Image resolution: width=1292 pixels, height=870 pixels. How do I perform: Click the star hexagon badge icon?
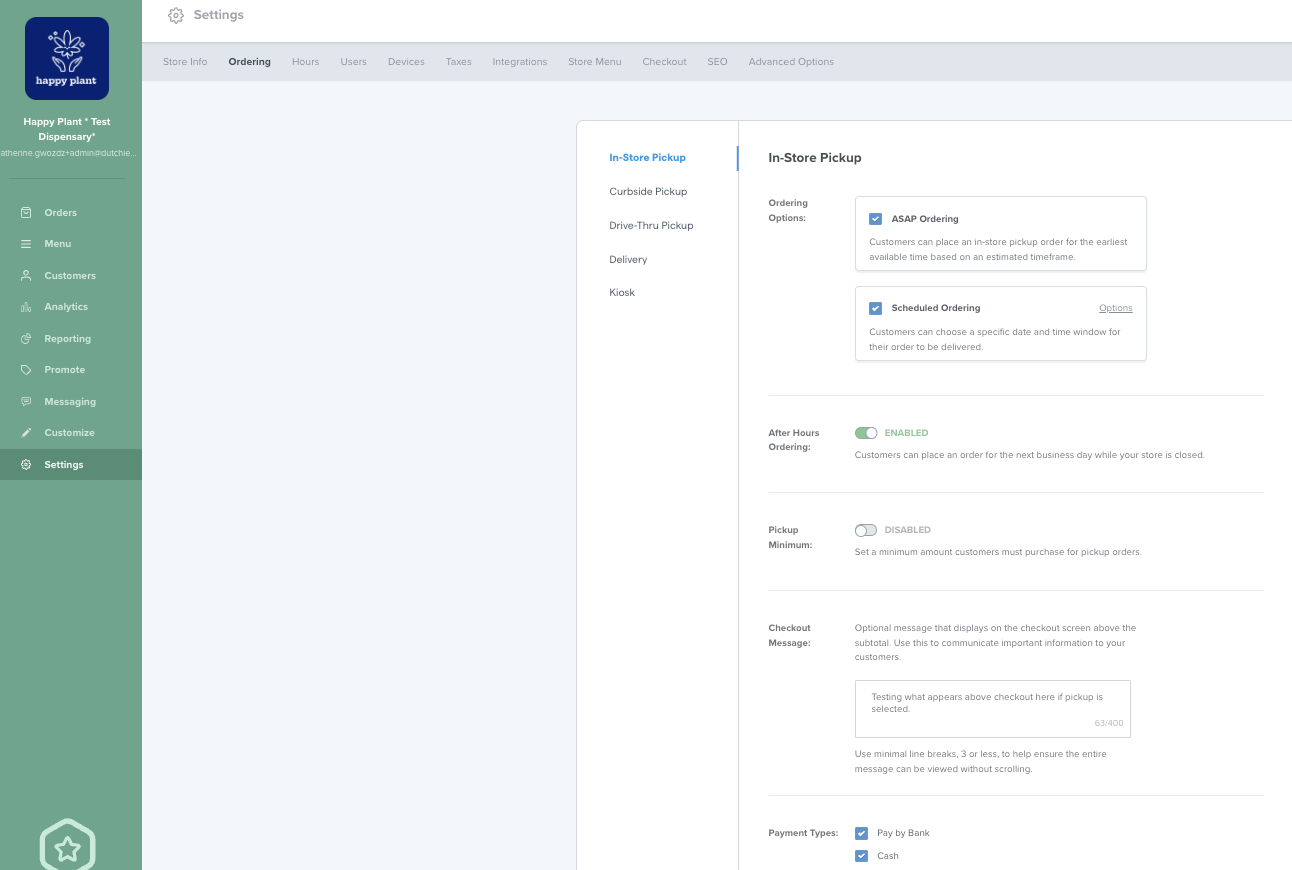tap(67, 847)
